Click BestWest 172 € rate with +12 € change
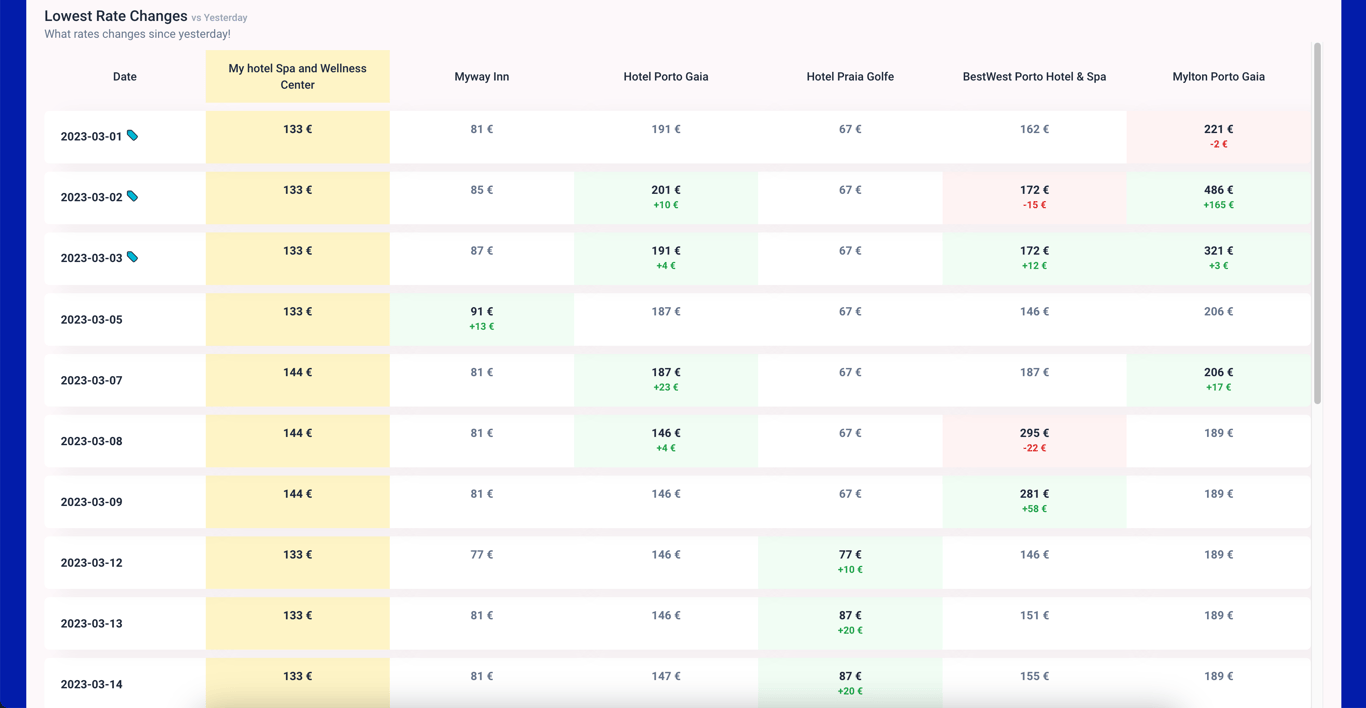 [1034, 259]
